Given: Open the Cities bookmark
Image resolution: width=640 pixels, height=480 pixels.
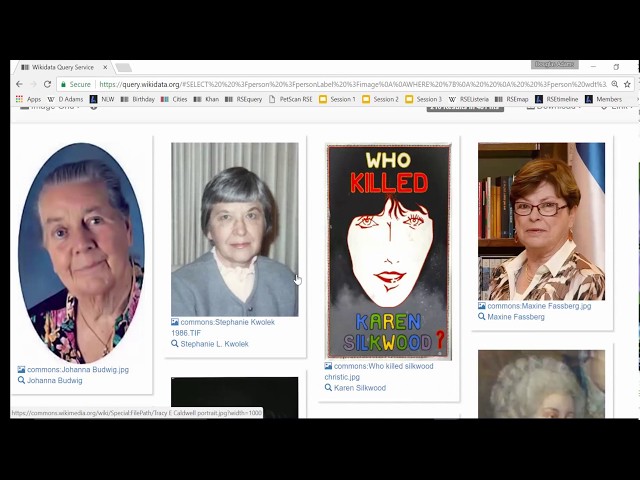Looking at the screenshot, I should point(174,99).
